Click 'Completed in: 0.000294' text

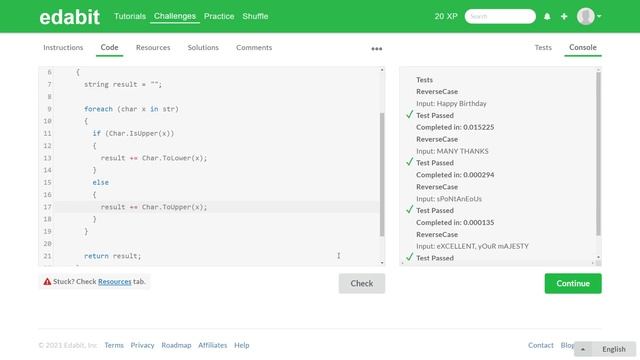(x=455, y=175)
